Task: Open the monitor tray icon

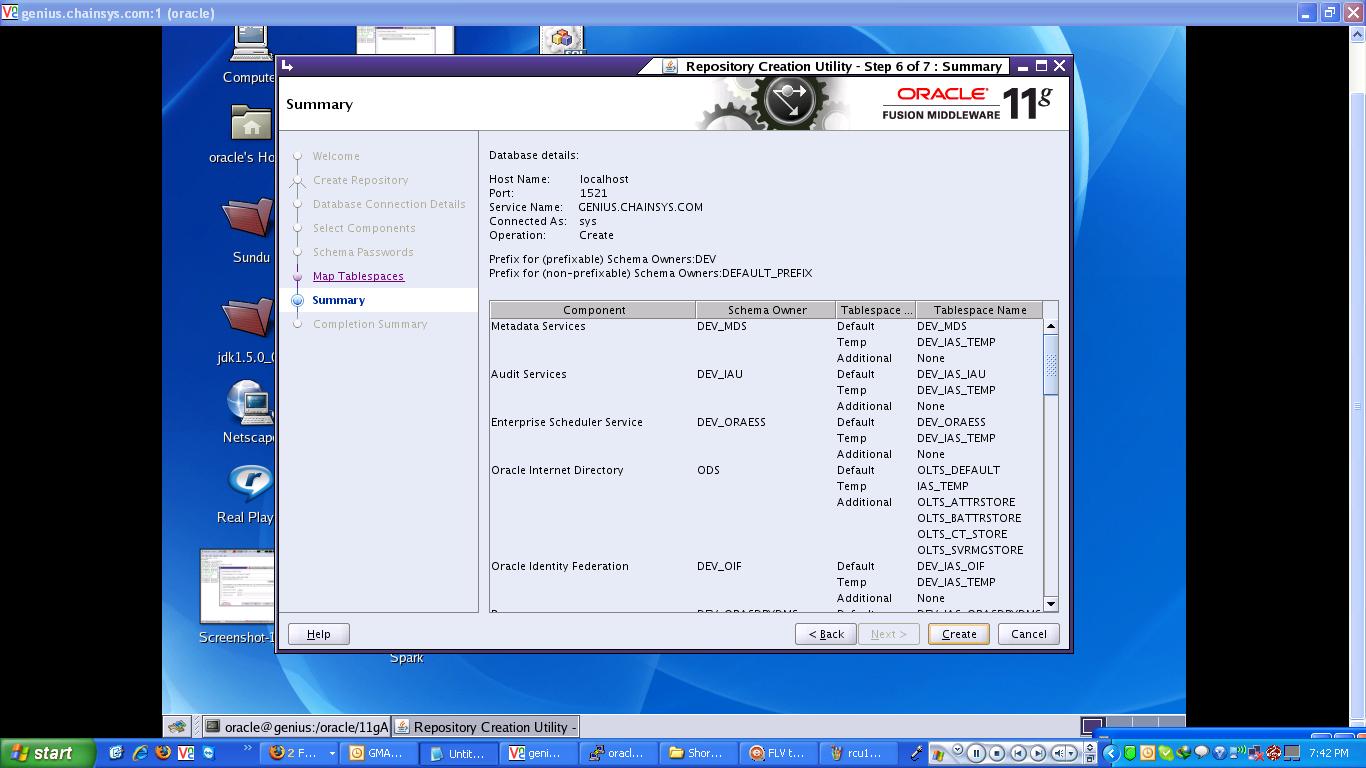Action: pos(1291,753)
